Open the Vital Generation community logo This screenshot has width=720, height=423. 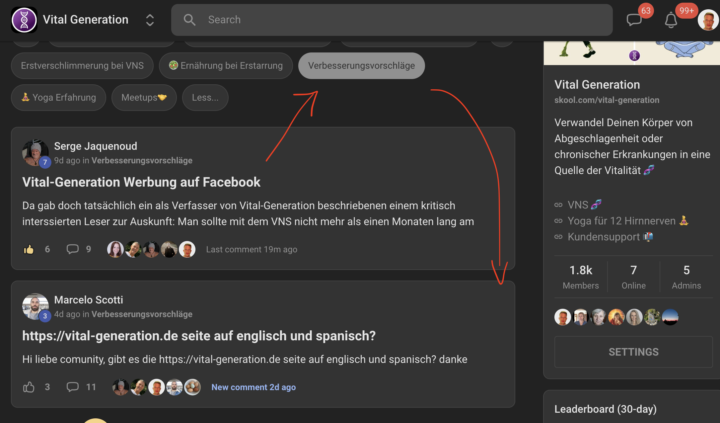[24, 20]
